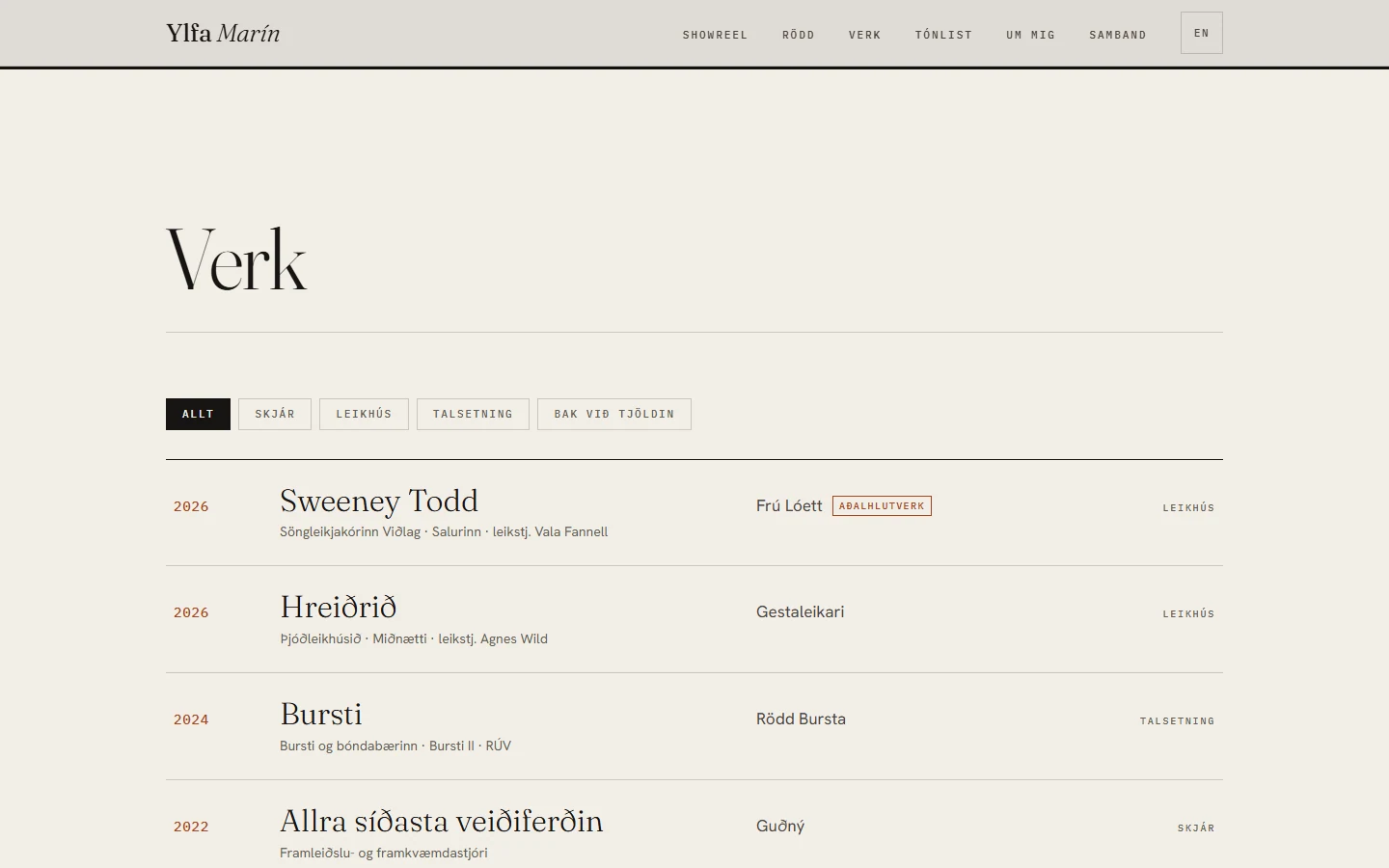Screen dimensions: 1389x868
Task: Select the Allt filter tab
Action: 198,414
